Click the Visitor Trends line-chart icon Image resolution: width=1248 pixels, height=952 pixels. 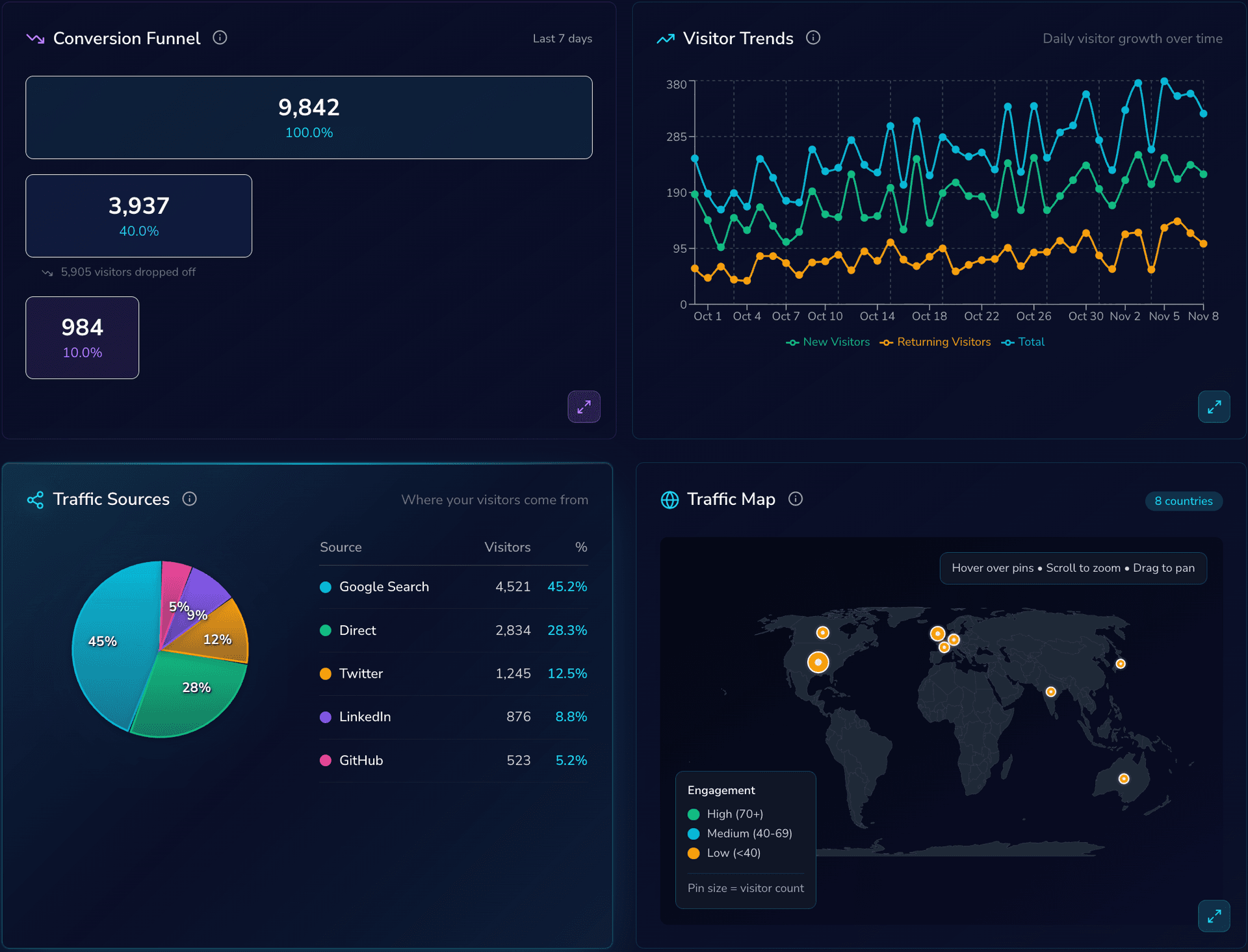[x=665, y=38]
